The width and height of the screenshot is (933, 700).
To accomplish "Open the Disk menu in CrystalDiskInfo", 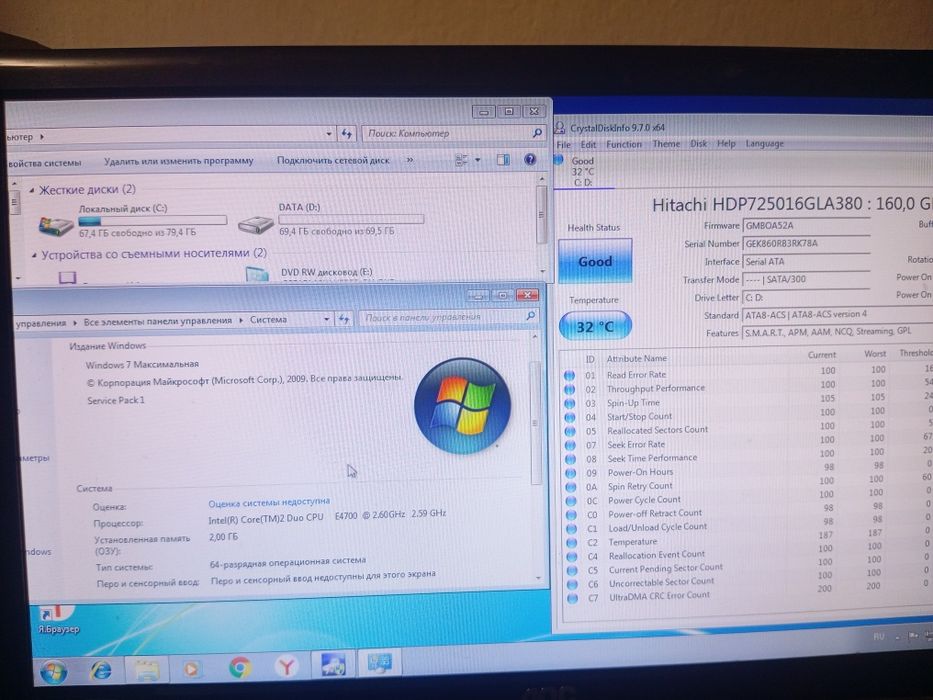I will pos(699,143).
